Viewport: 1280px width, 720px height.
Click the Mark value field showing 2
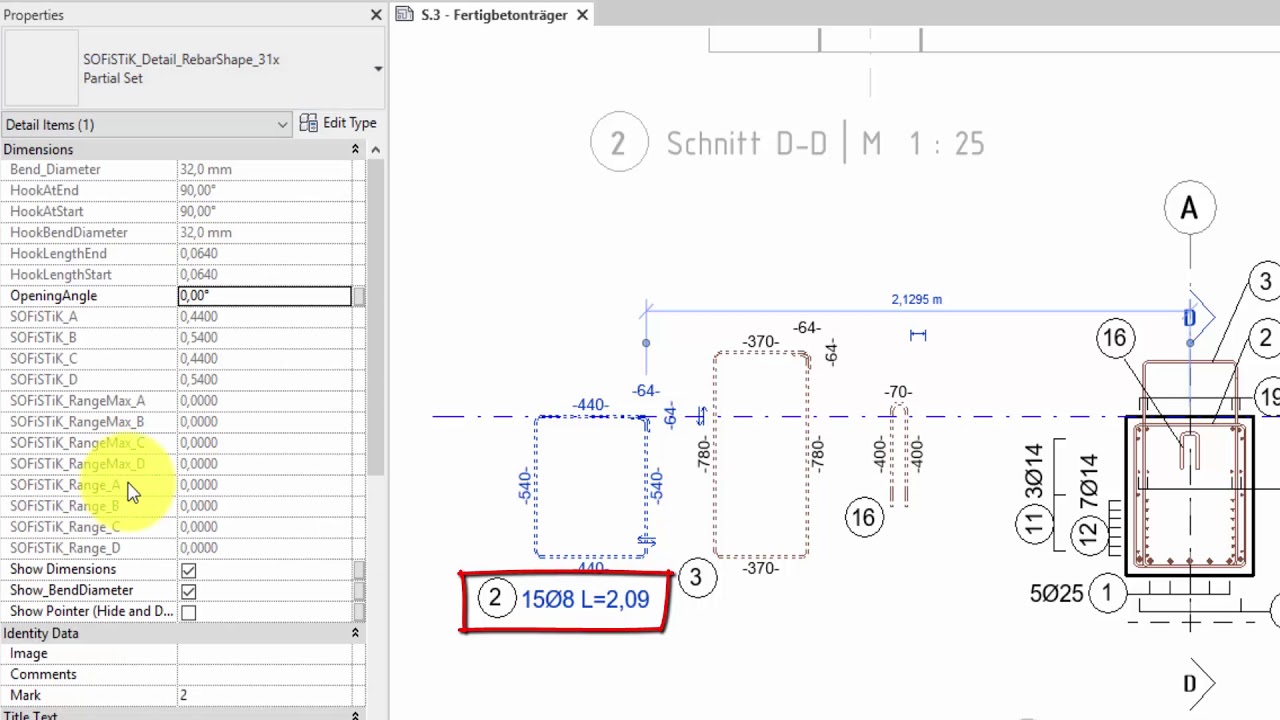(265, 695)
